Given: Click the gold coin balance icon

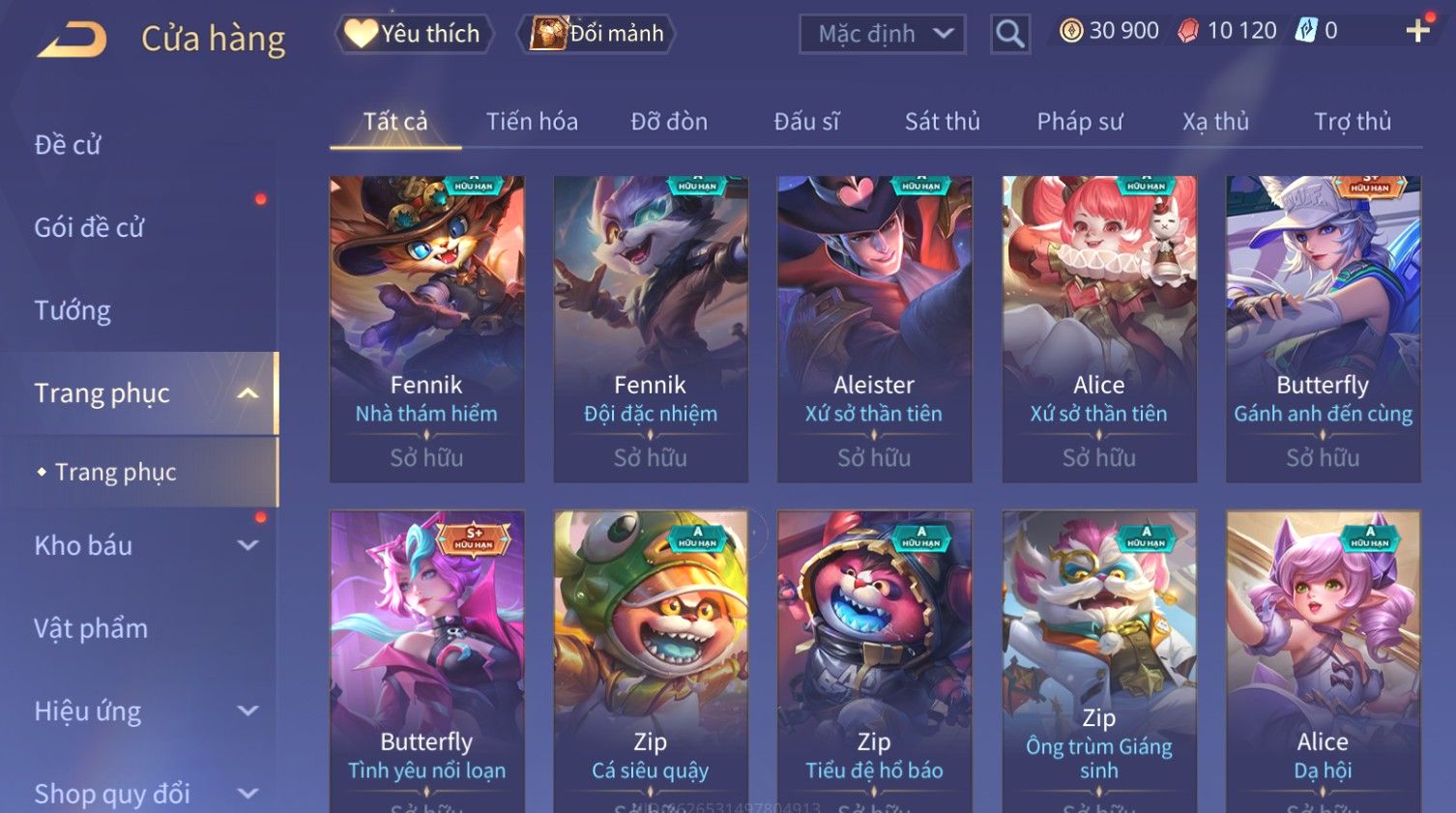Looking at the screenshot, I should 1071,31.
